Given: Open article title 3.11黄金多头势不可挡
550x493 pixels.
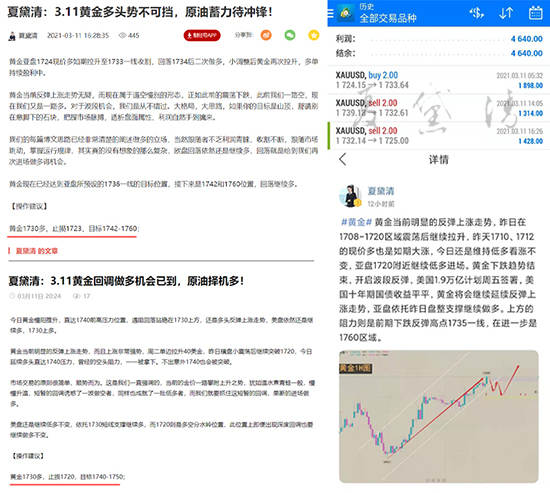Looking at the screenshot, I should (140, 12).
